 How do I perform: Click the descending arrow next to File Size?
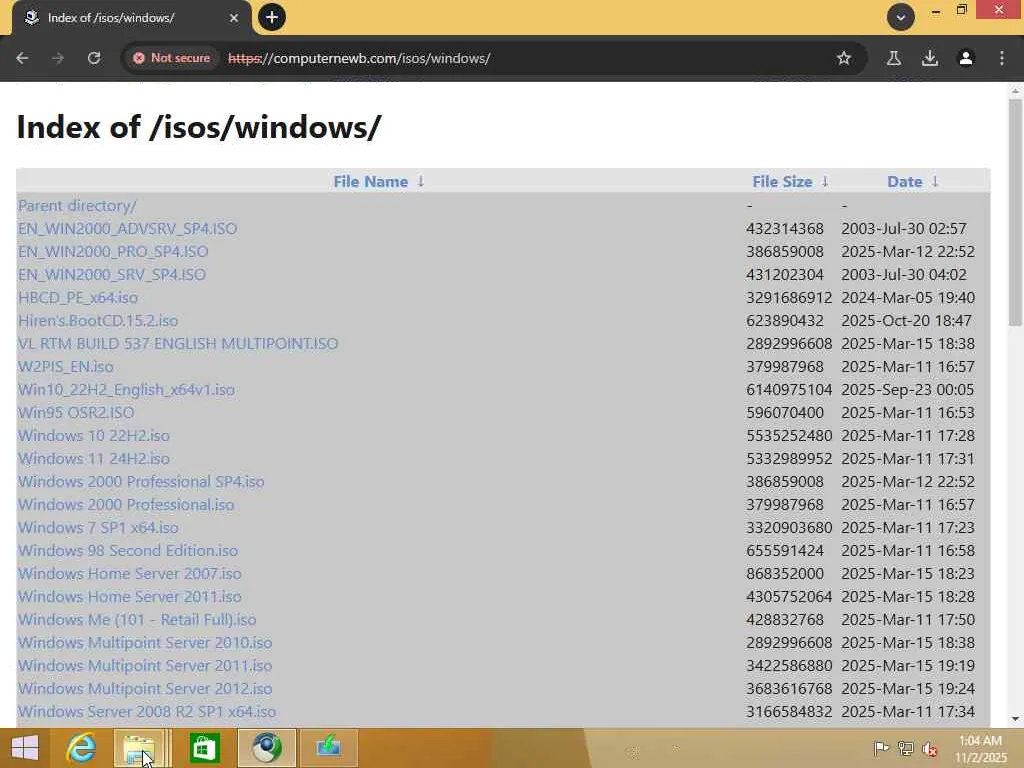tap(825, 182)
